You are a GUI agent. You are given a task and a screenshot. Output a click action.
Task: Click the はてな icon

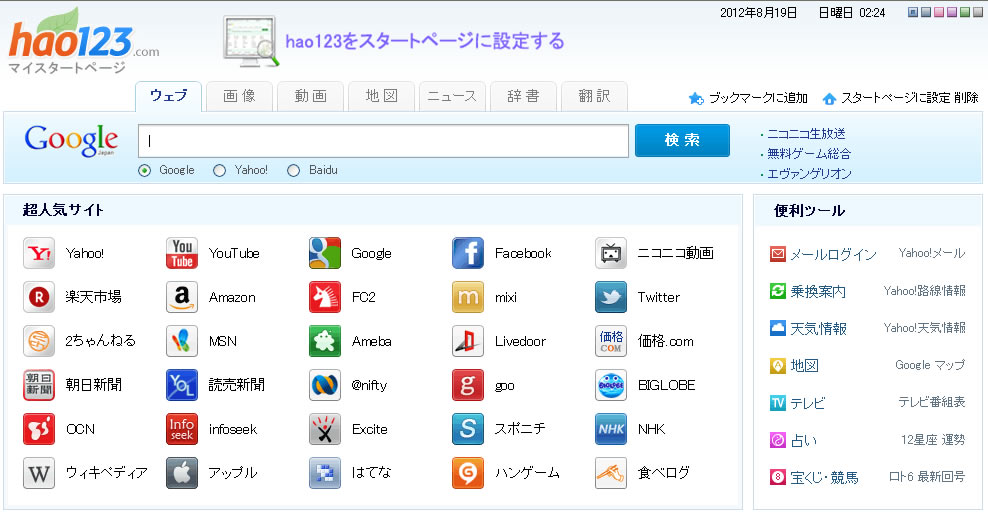click(x=325, y=473)
